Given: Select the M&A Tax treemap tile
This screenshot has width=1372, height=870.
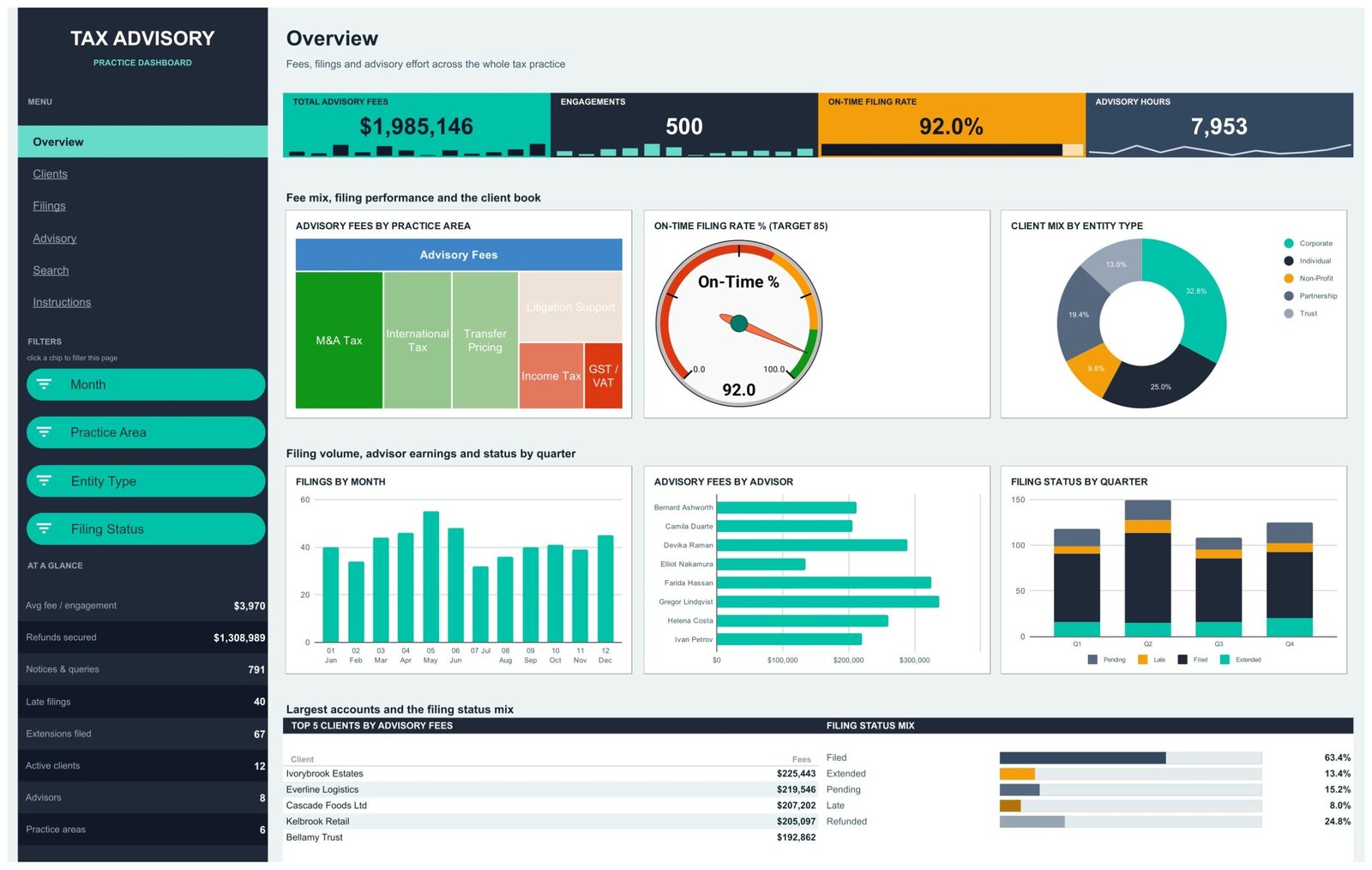Looking at the screenshot, I should coord(339,341).
